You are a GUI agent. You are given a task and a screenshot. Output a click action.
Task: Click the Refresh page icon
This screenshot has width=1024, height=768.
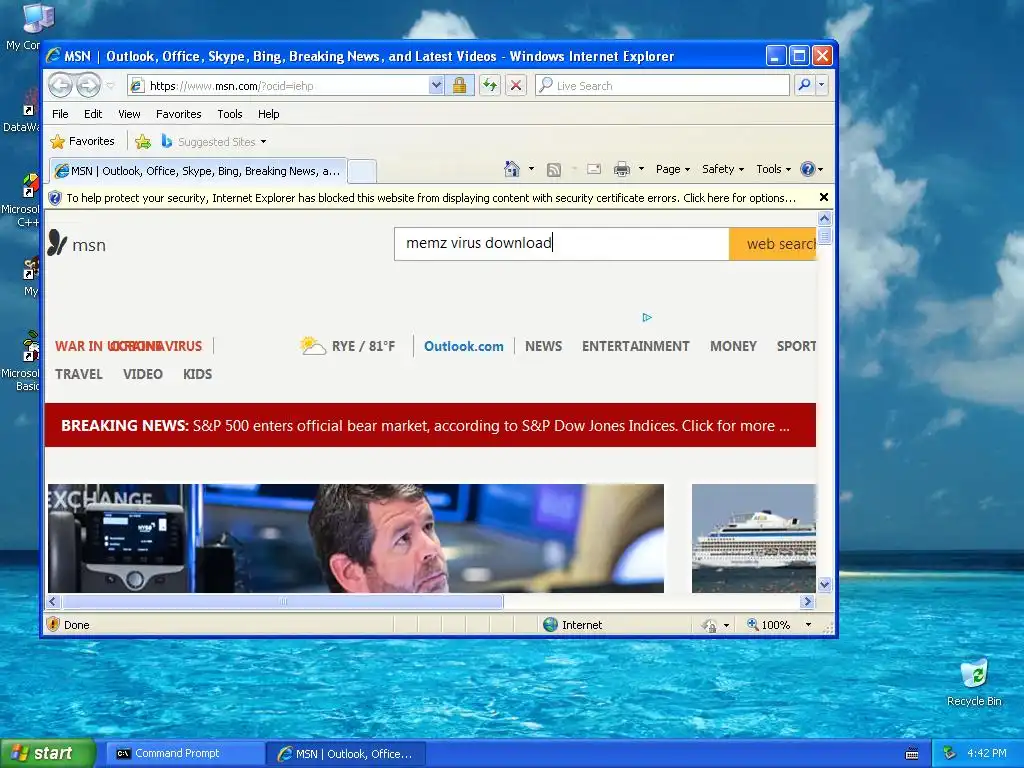coord(490,86)
